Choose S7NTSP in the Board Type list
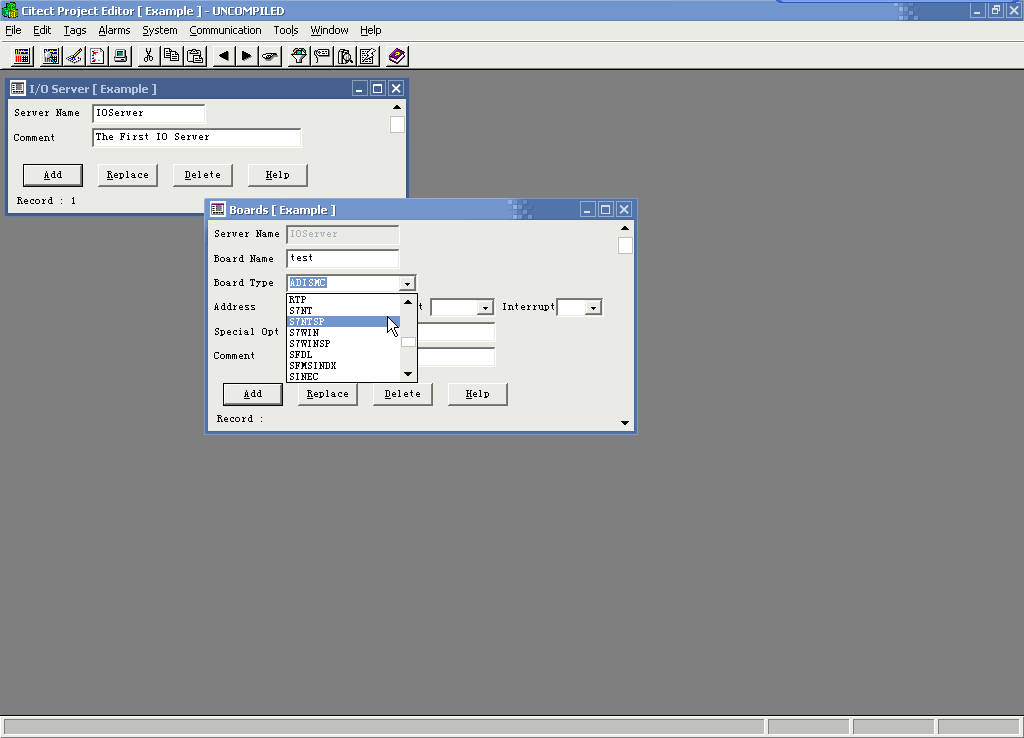 344,322
